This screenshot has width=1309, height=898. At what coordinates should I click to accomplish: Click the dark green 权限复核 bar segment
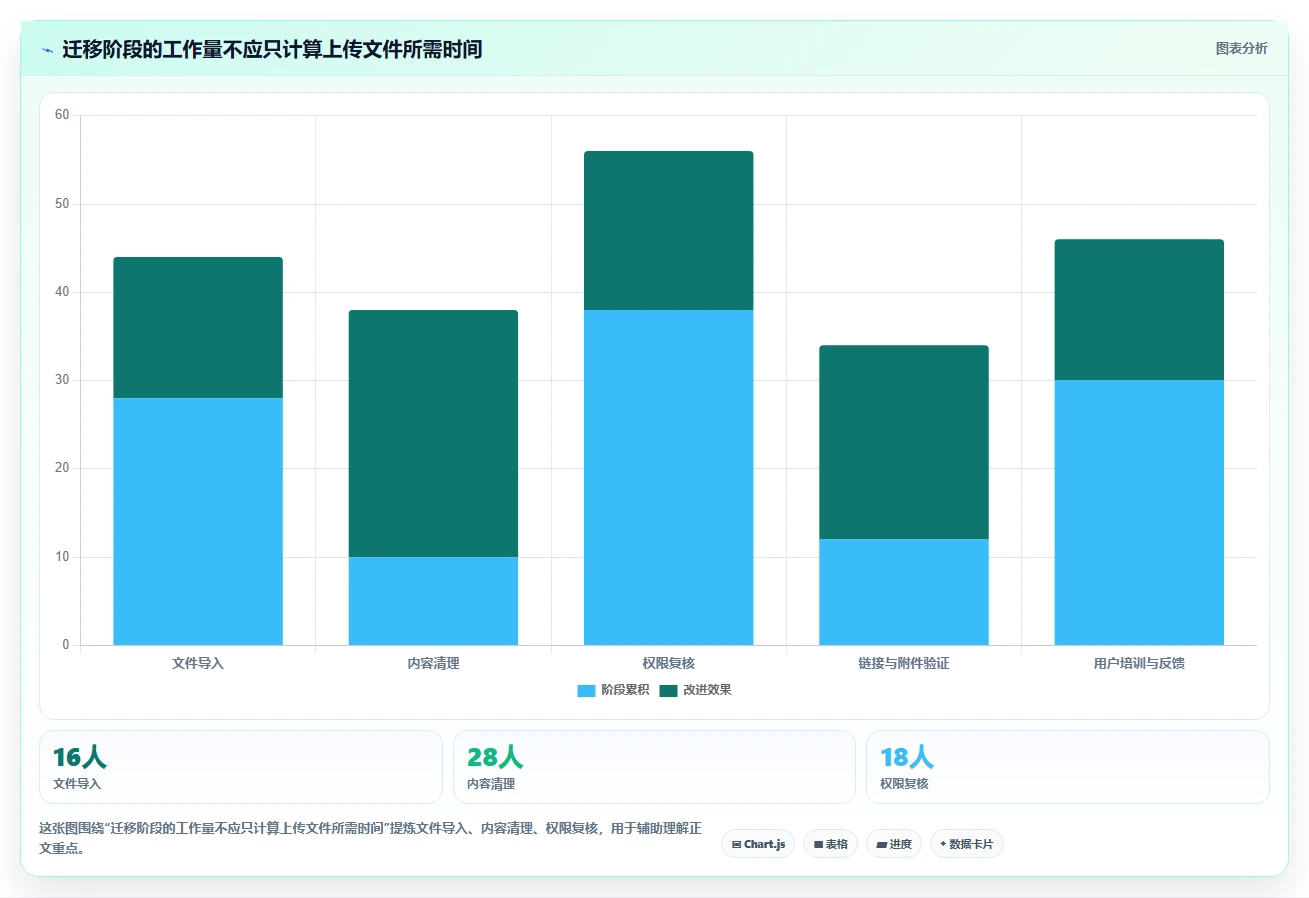click(x=669, y=230)
